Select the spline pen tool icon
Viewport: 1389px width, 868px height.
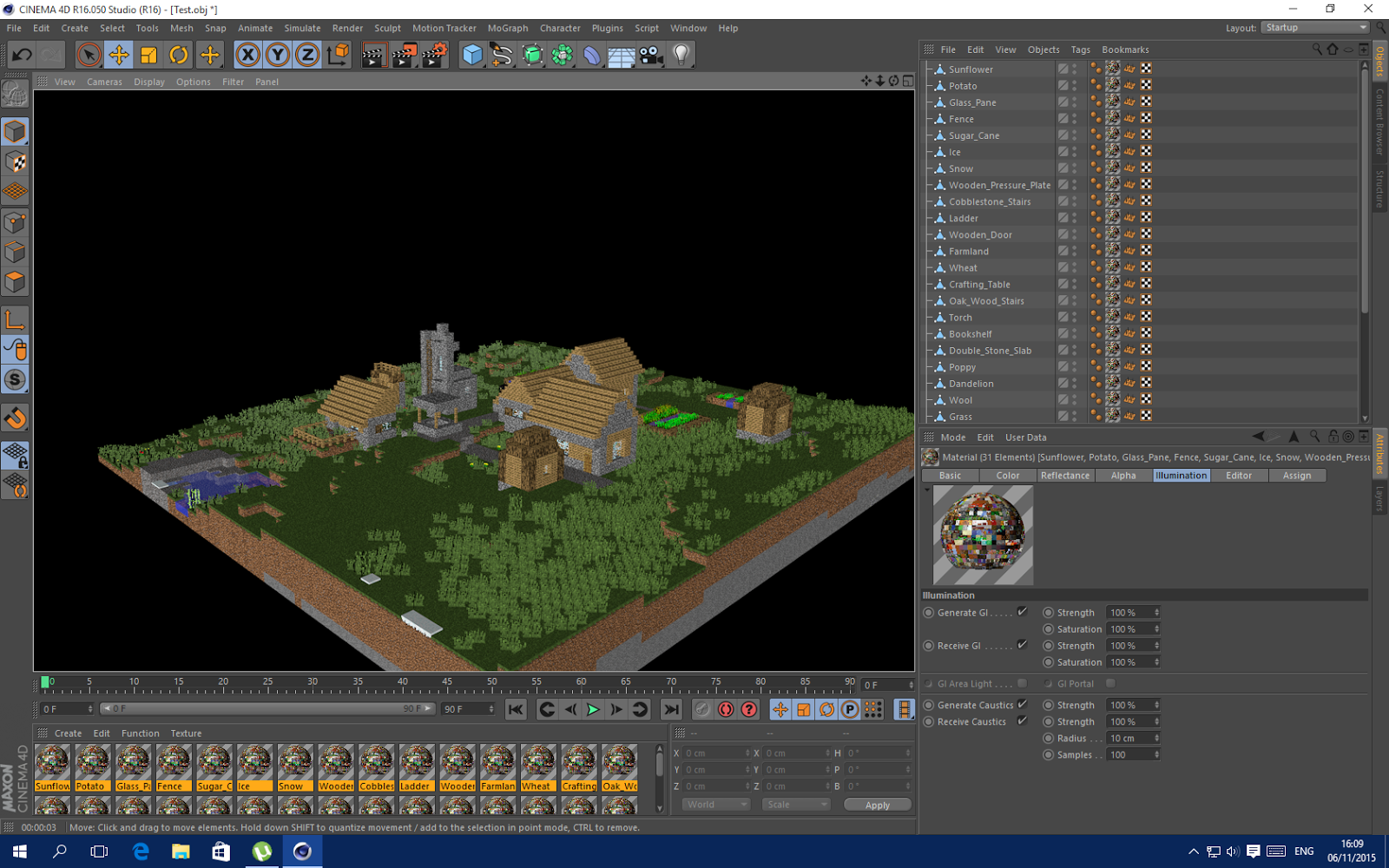coord(502,55)
